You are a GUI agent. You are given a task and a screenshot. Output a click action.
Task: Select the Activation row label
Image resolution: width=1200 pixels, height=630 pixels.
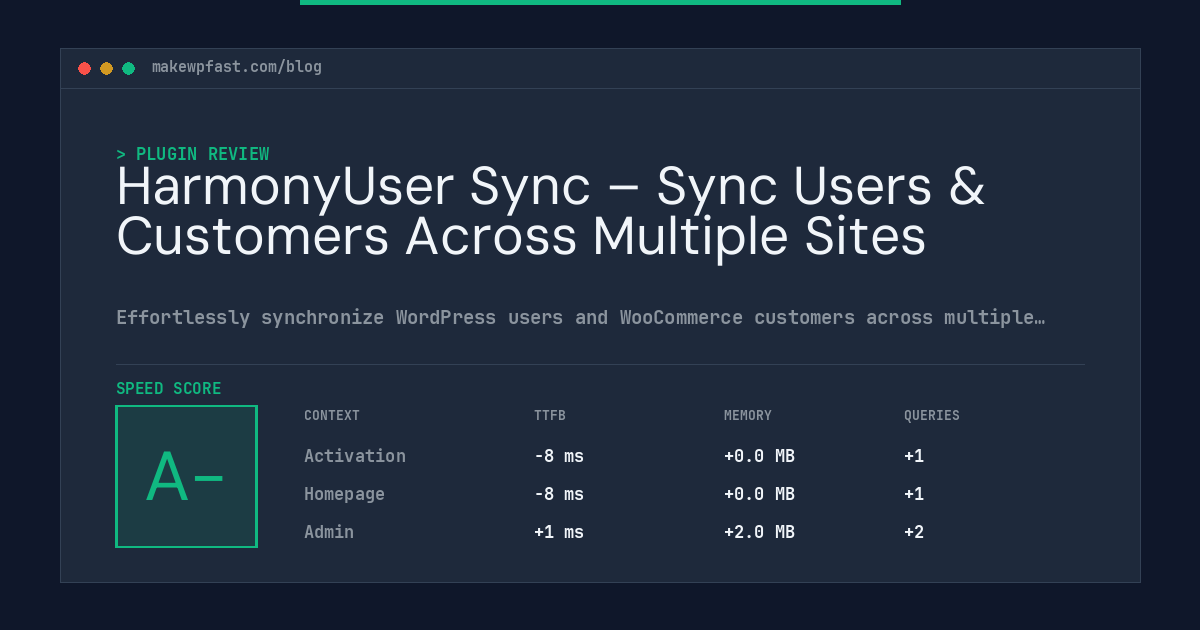click(355, 456)
